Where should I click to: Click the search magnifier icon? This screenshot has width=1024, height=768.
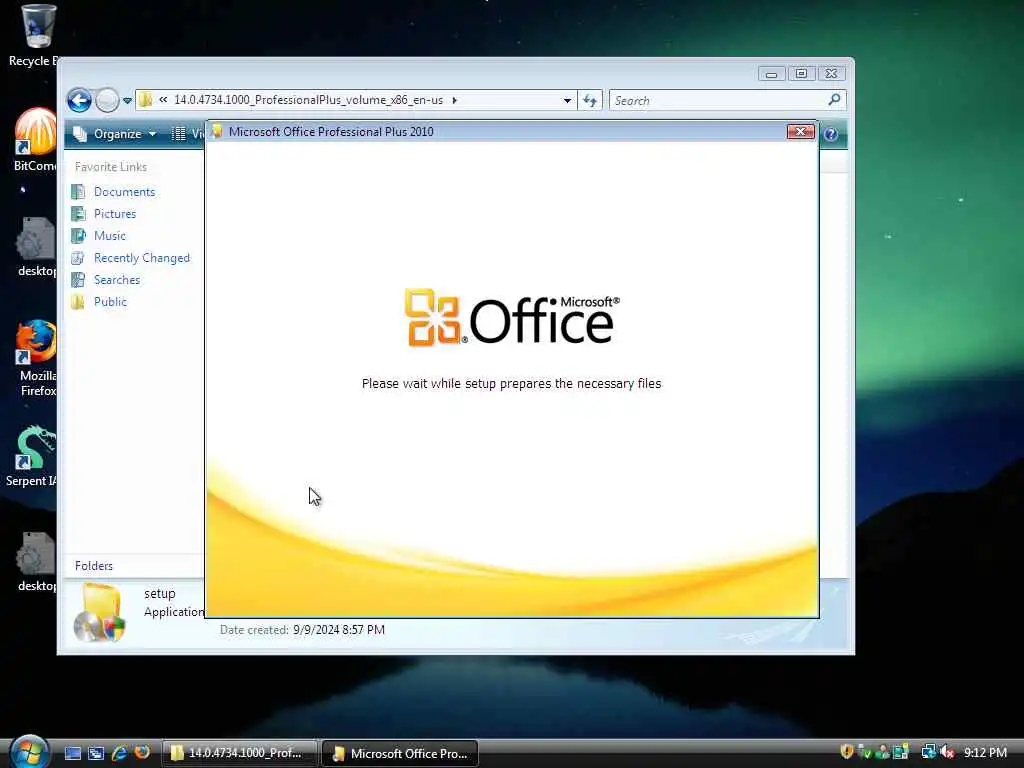point(834,100)
